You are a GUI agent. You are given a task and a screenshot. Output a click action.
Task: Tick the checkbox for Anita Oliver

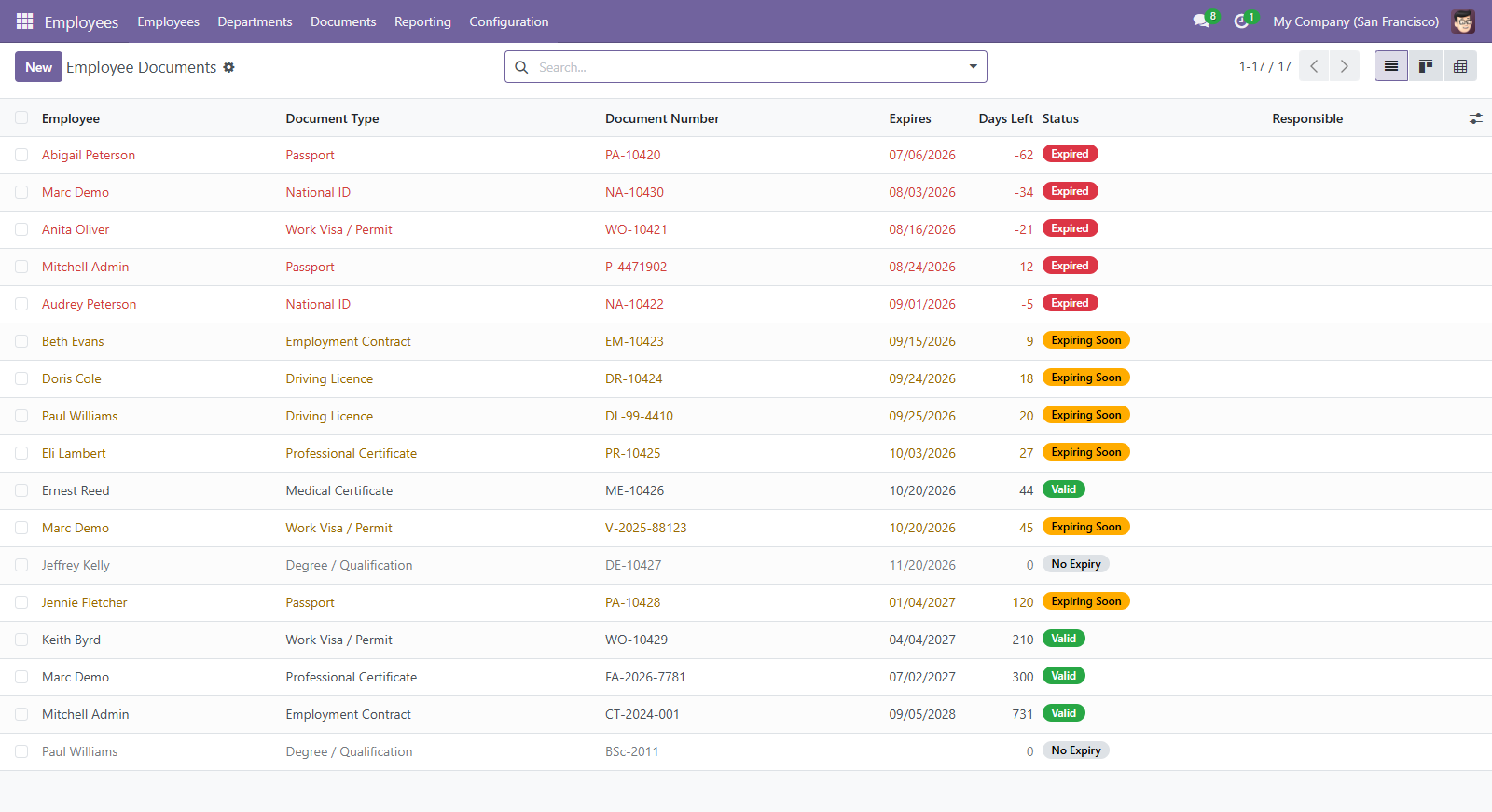tap(21, 229)
